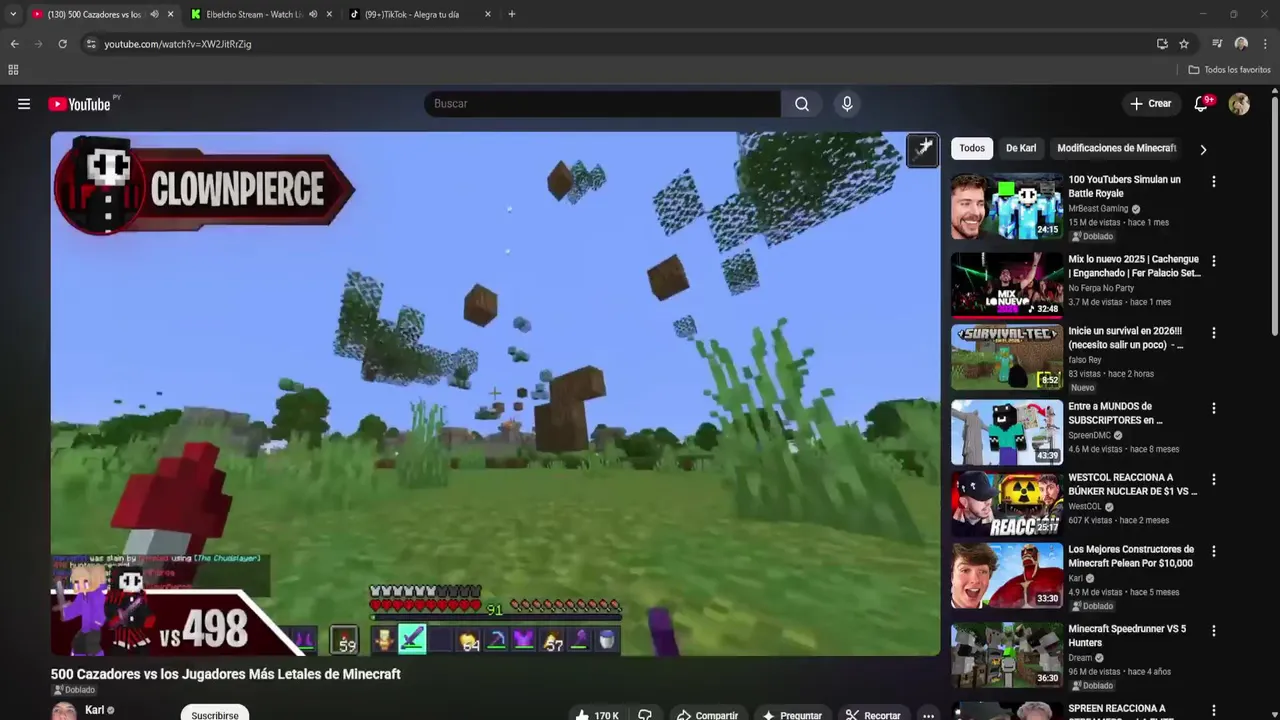Viewport: 1280px width, 720px height.
Task: Click the page vertical scrollbar
Action: (x=1275, y=215)
